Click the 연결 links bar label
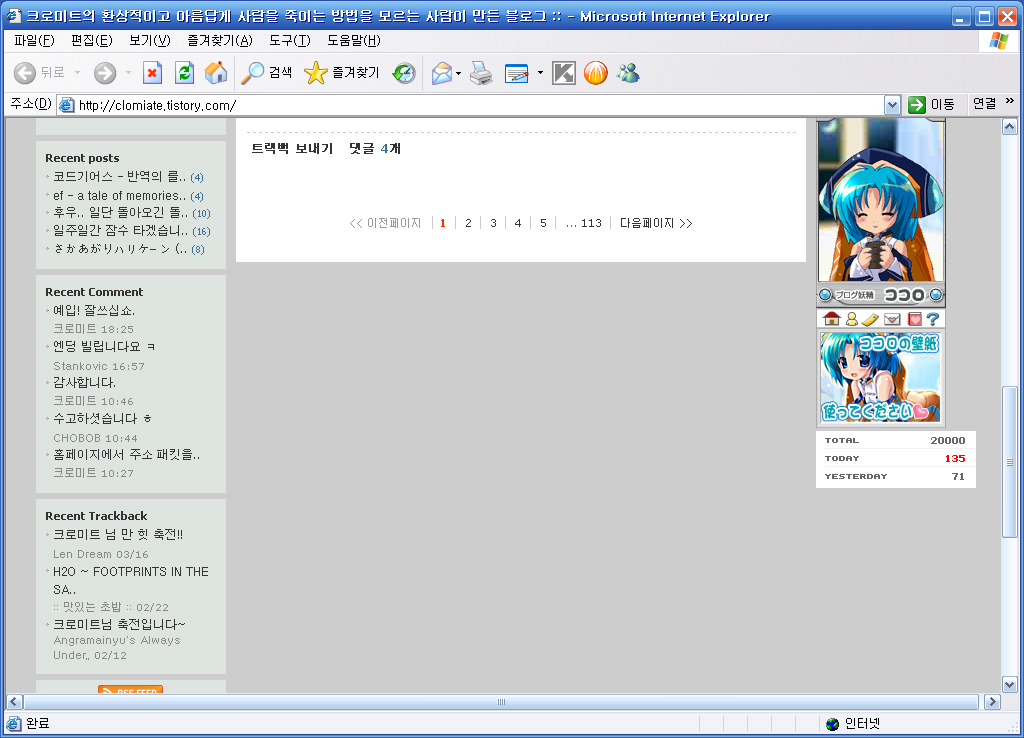 [x=984, y=104]
